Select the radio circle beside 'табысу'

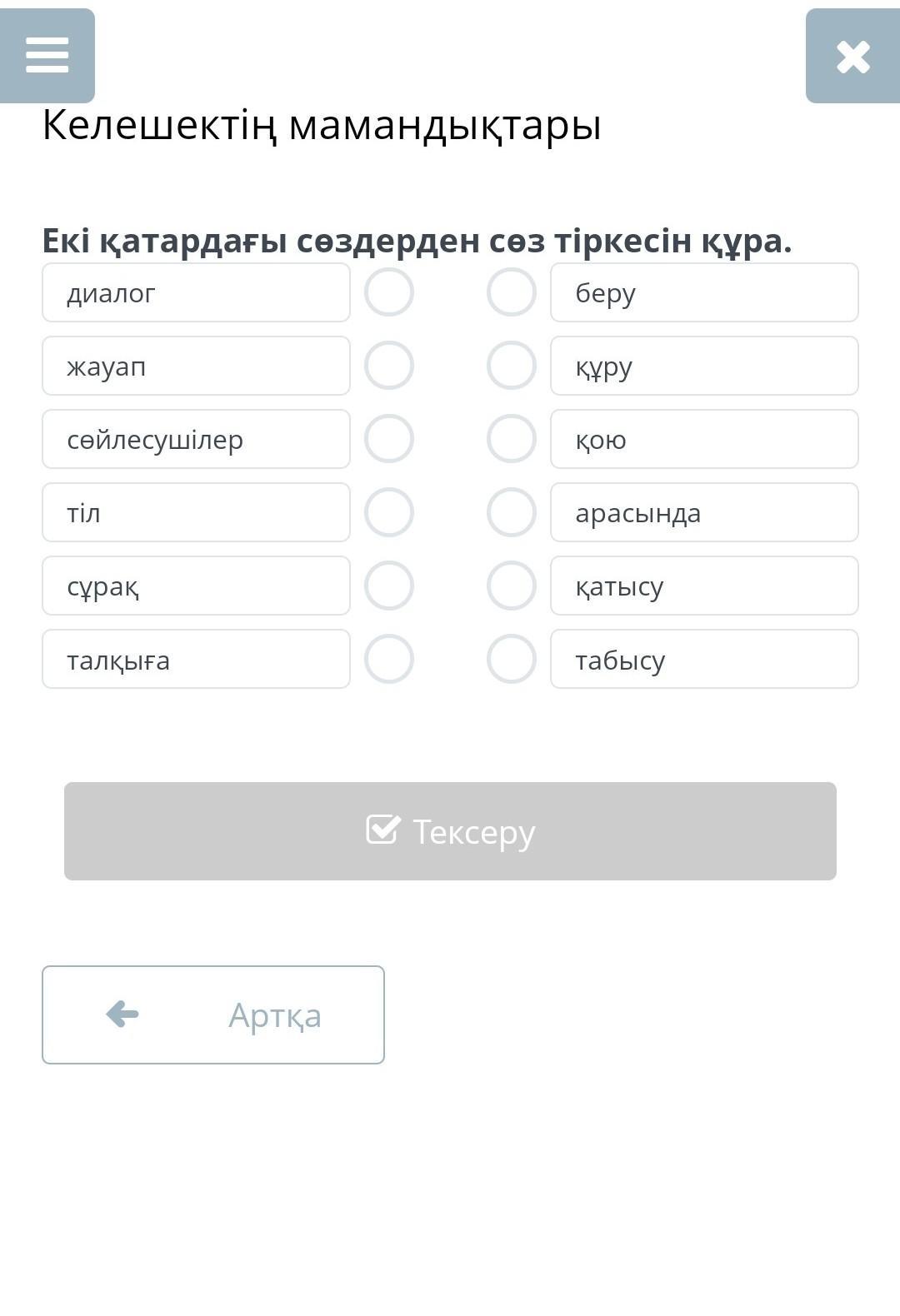(512, 659)
